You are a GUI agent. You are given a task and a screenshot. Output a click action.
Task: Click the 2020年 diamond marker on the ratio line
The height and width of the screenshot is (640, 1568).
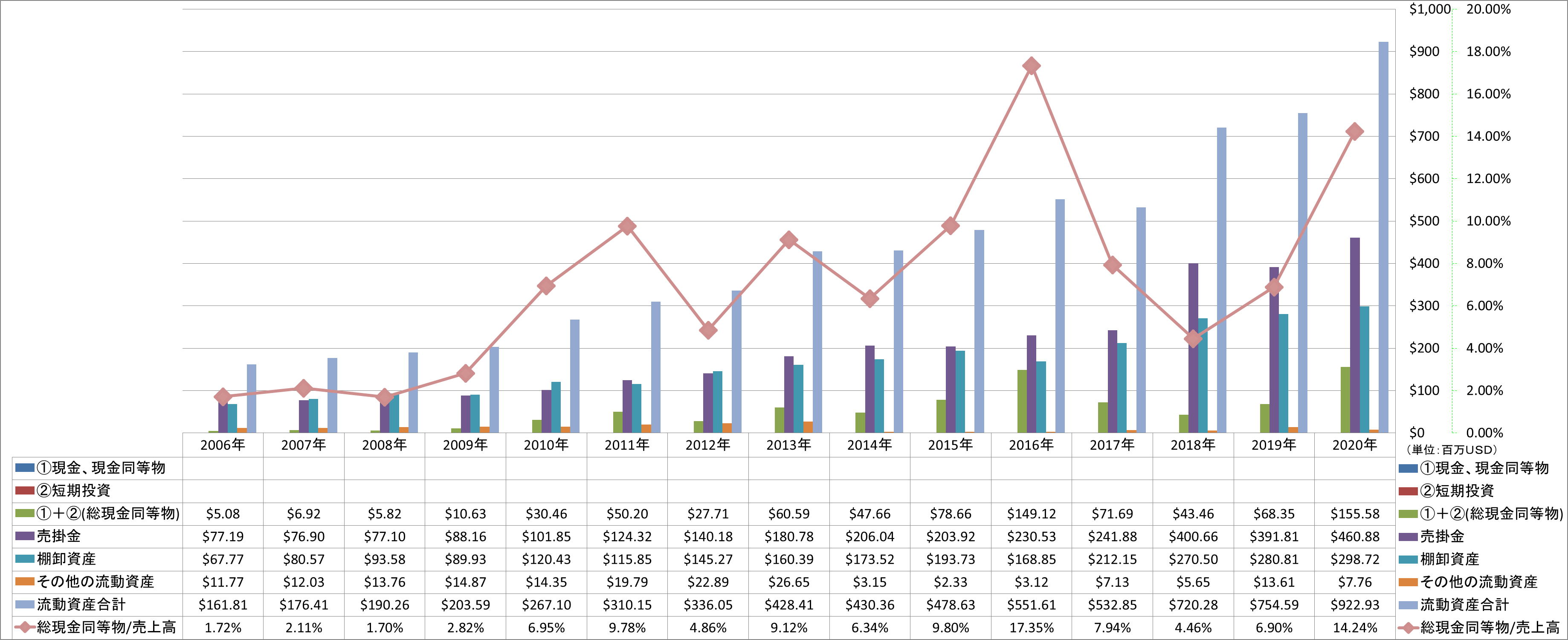point(1354,131)
